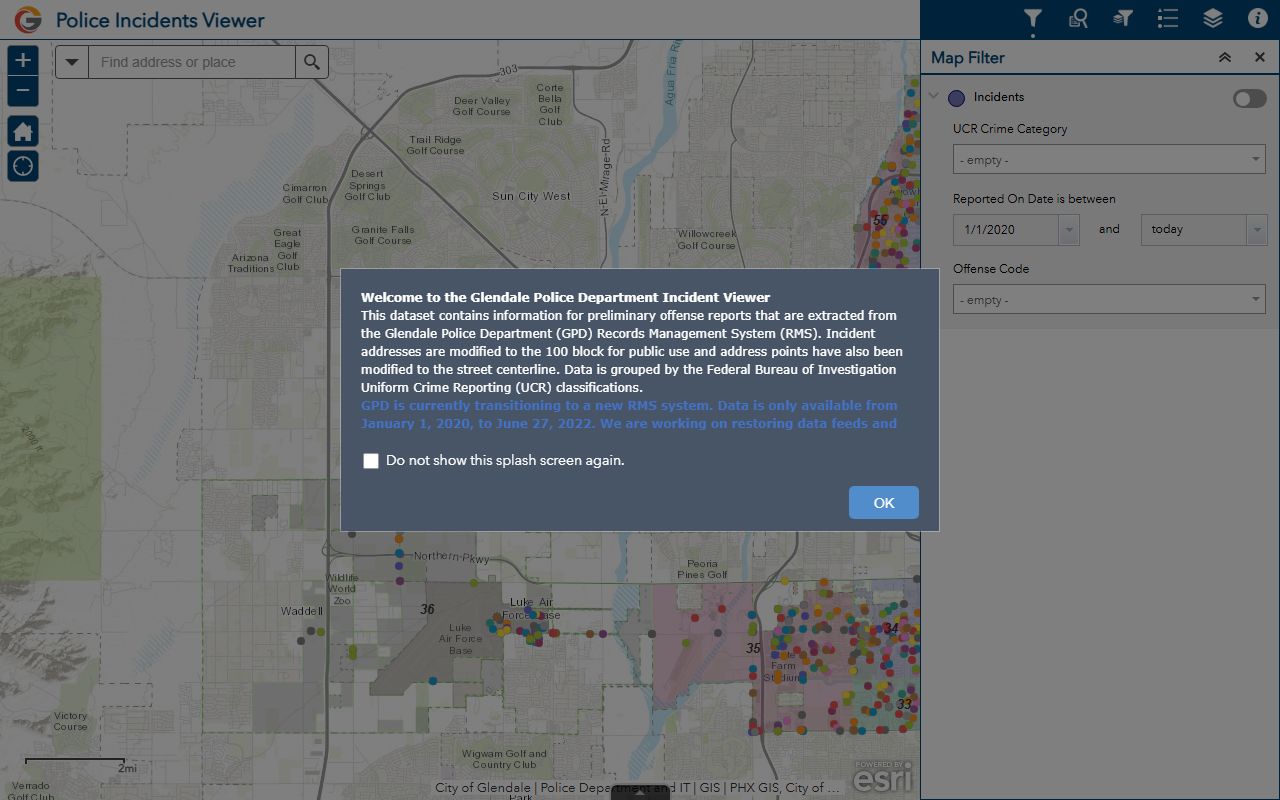The image size is (1280, 800).
Task: Click the search magnifier button
Action: [312, 62]
